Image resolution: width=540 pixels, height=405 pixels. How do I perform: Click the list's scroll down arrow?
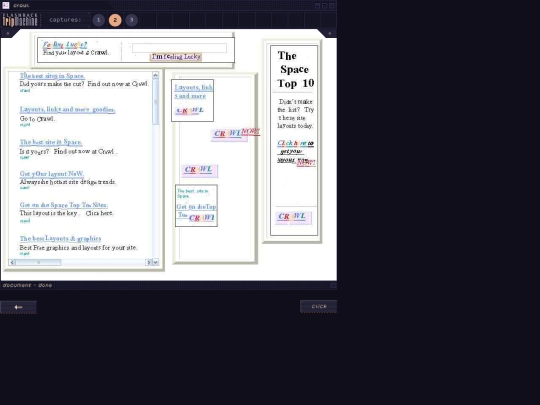point(155,262)
